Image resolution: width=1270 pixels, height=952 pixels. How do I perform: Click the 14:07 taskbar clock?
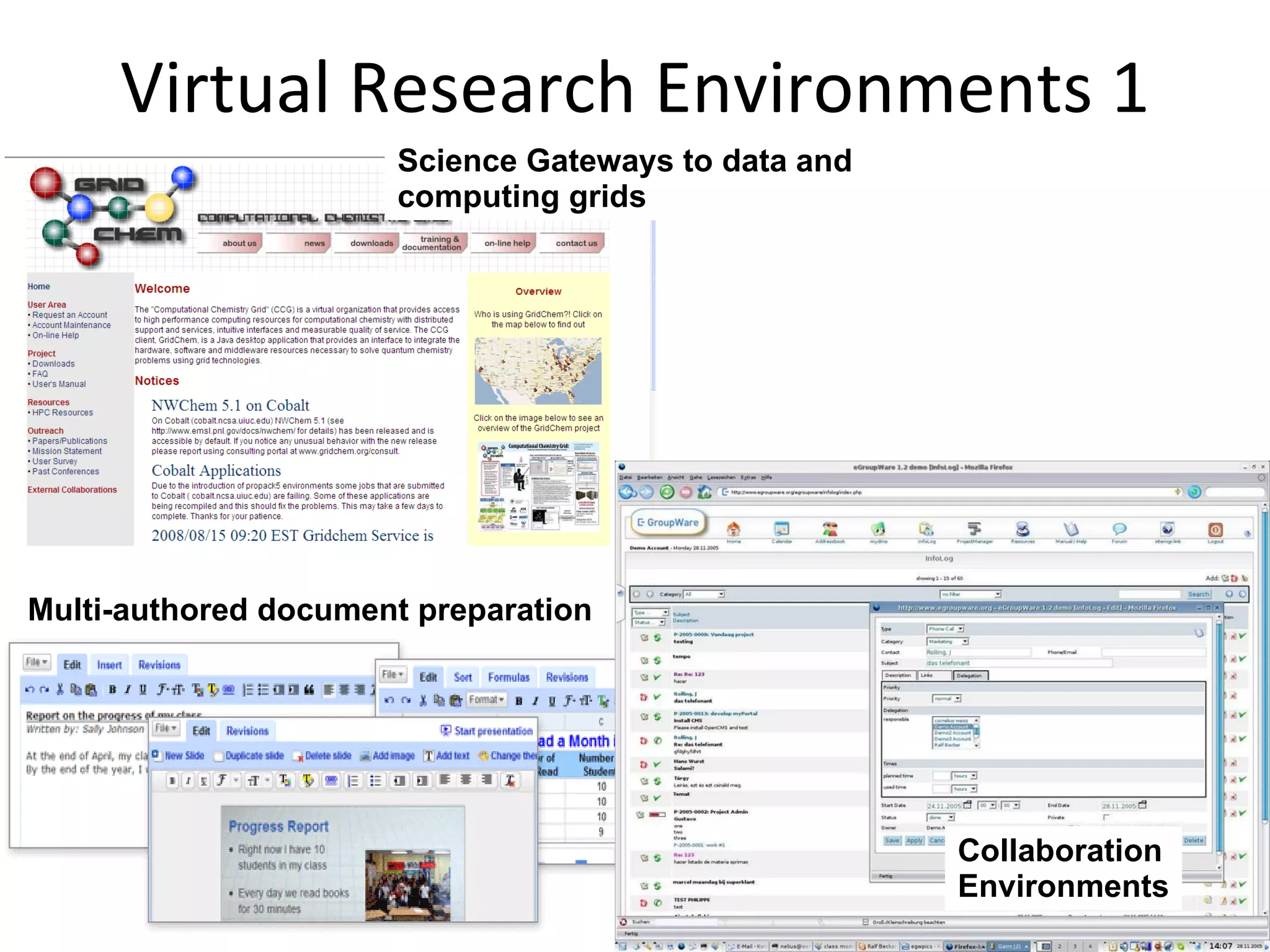[1220, 946]
